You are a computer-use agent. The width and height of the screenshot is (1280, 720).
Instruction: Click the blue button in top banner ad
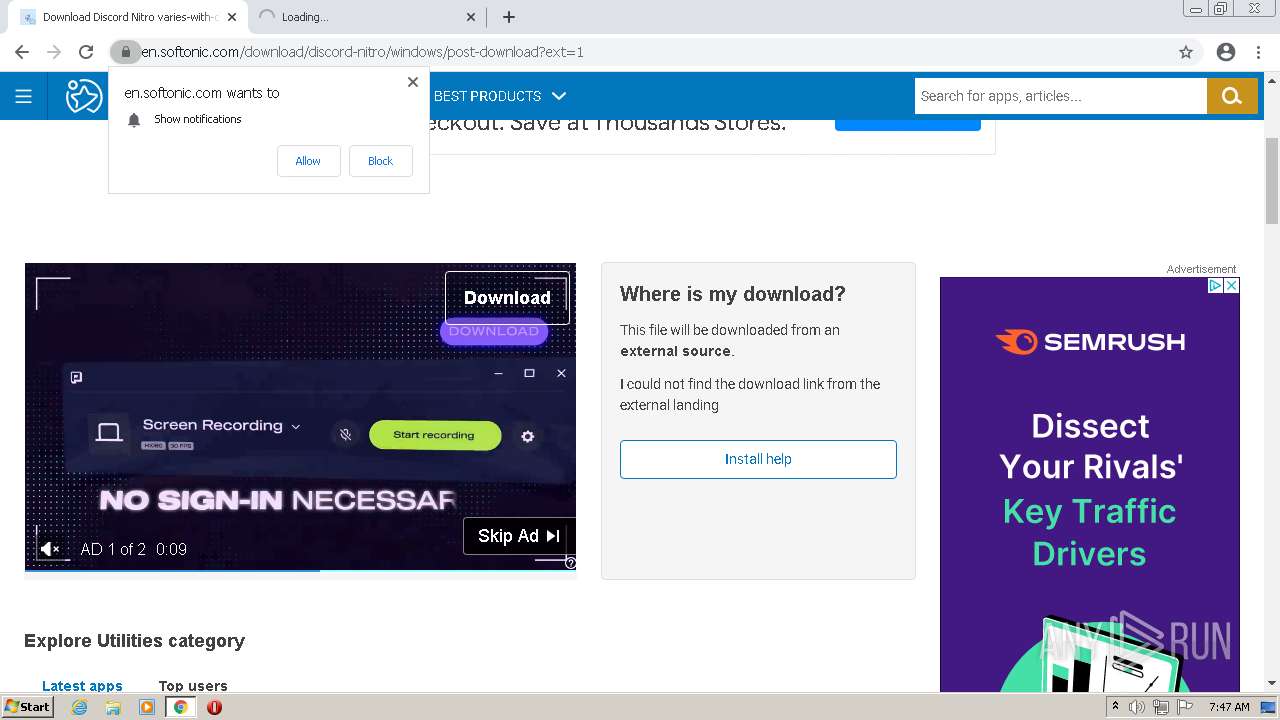908,124
